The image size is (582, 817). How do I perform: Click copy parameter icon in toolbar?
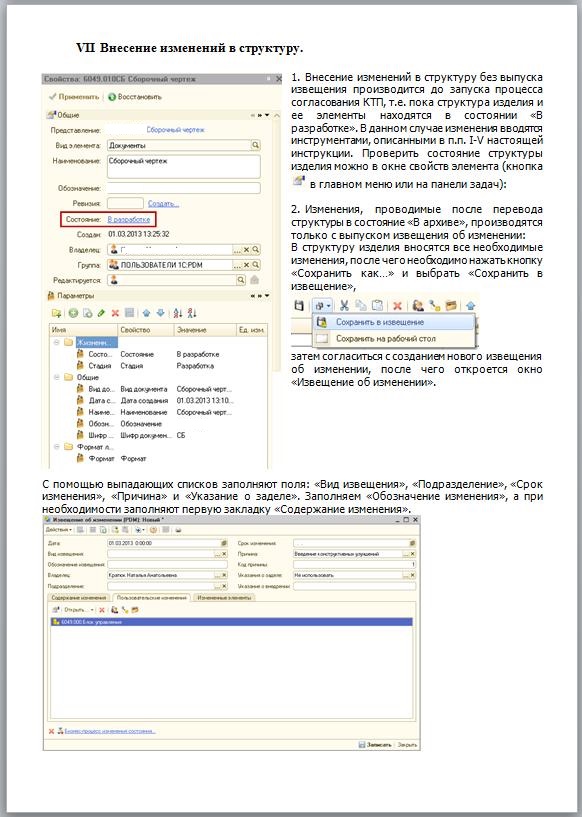point(88,313)
